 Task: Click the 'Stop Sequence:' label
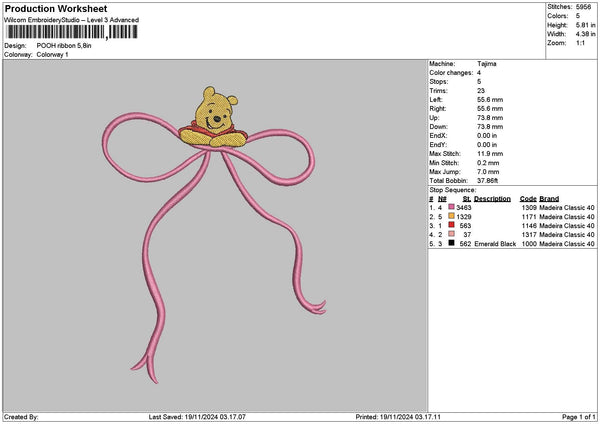[x=453, y=190]
